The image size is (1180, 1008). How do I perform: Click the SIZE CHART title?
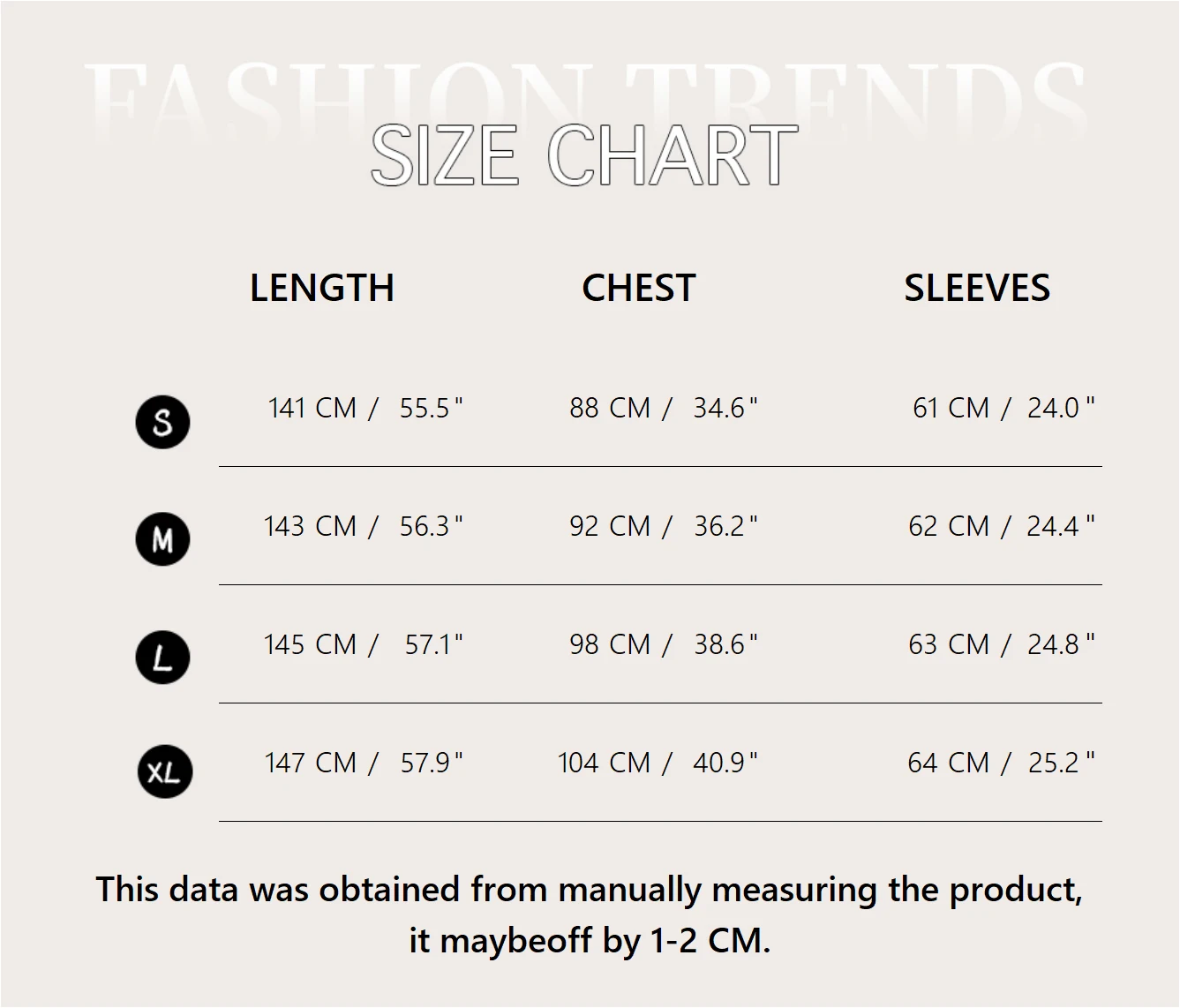pos(584,155)
